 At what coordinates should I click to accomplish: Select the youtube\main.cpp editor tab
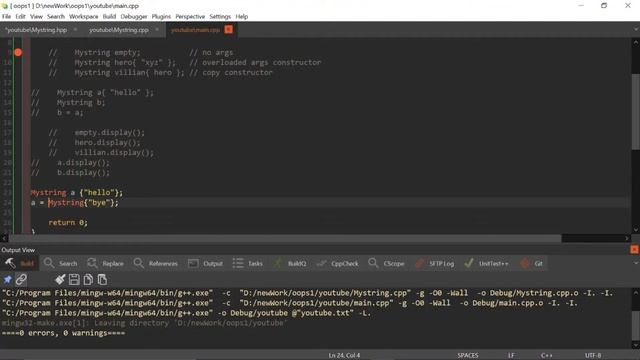point(196,30)
